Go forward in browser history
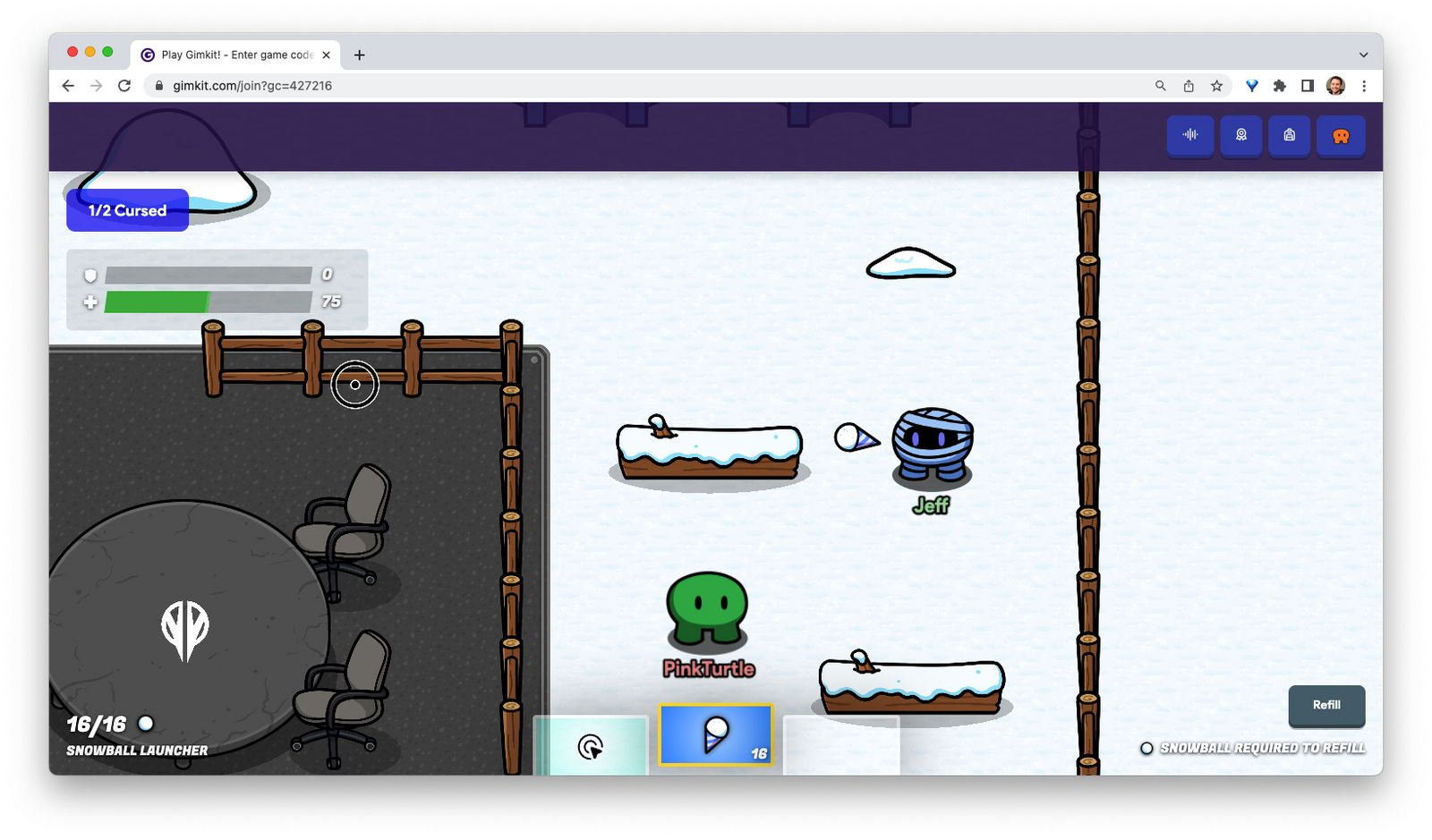The width and height of the screenshot is (1432, 840). (x=97, y=86)
